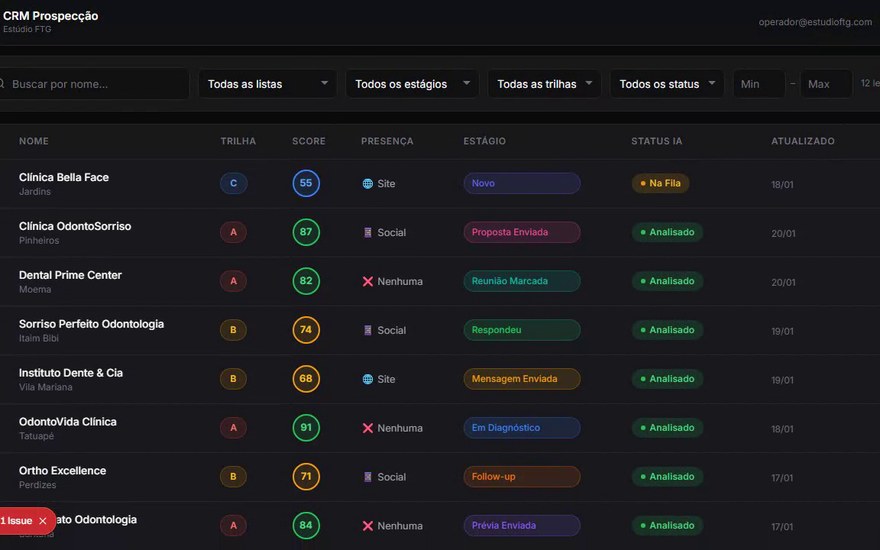Dismiss the 1 Issue badge with its X
The image size is (880, 550).
(x=43, y=521)
